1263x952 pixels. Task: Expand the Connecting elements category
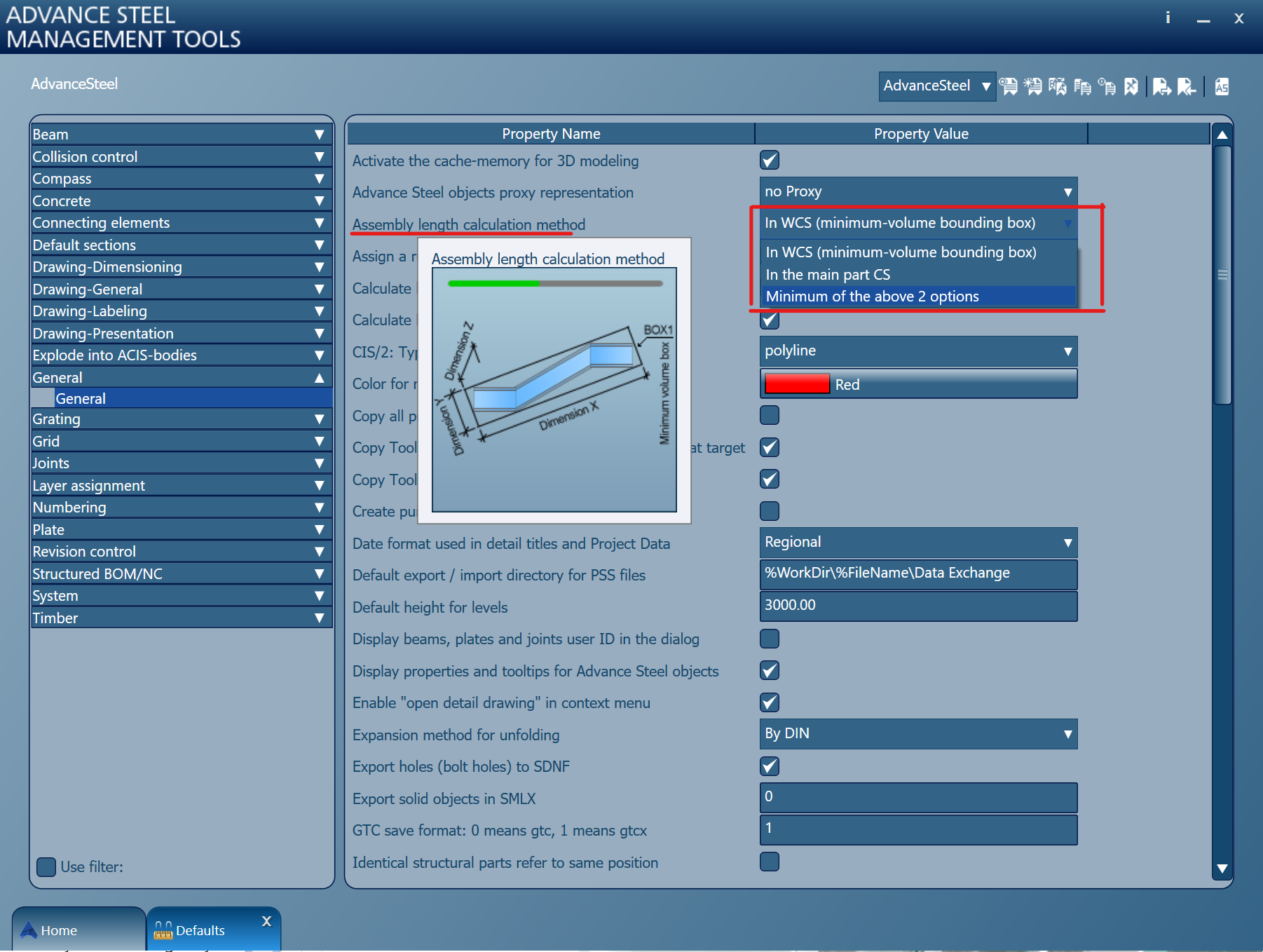[182, 223]
